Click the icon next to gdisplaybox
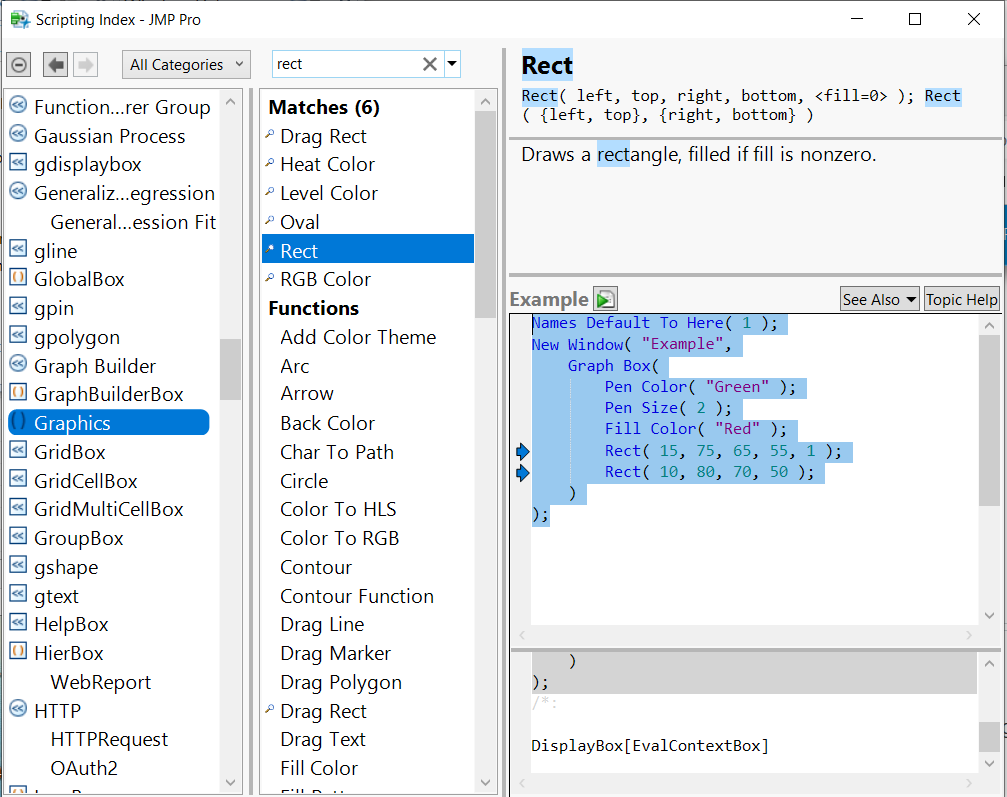 pyautogui.click(x=19, y=162)
